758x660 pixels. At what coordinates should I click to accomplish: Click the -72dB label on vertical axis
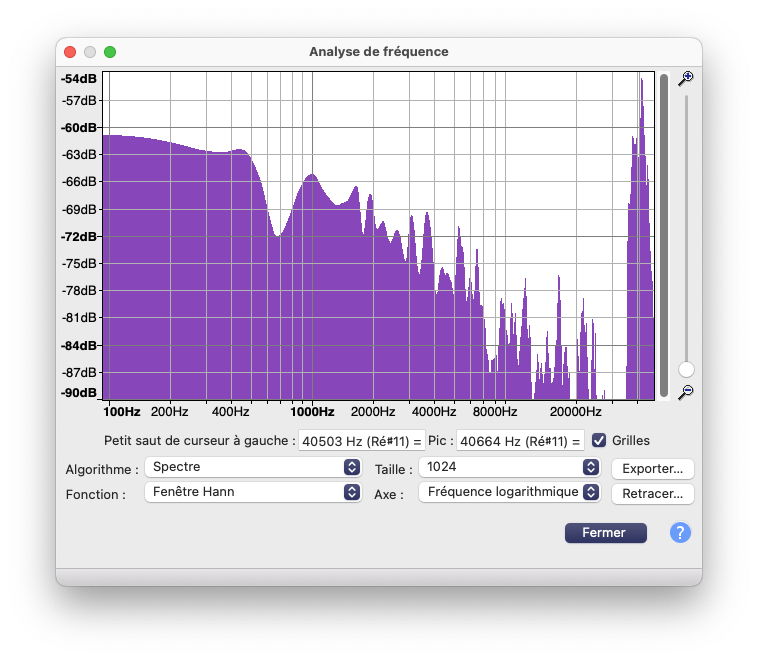79,236
